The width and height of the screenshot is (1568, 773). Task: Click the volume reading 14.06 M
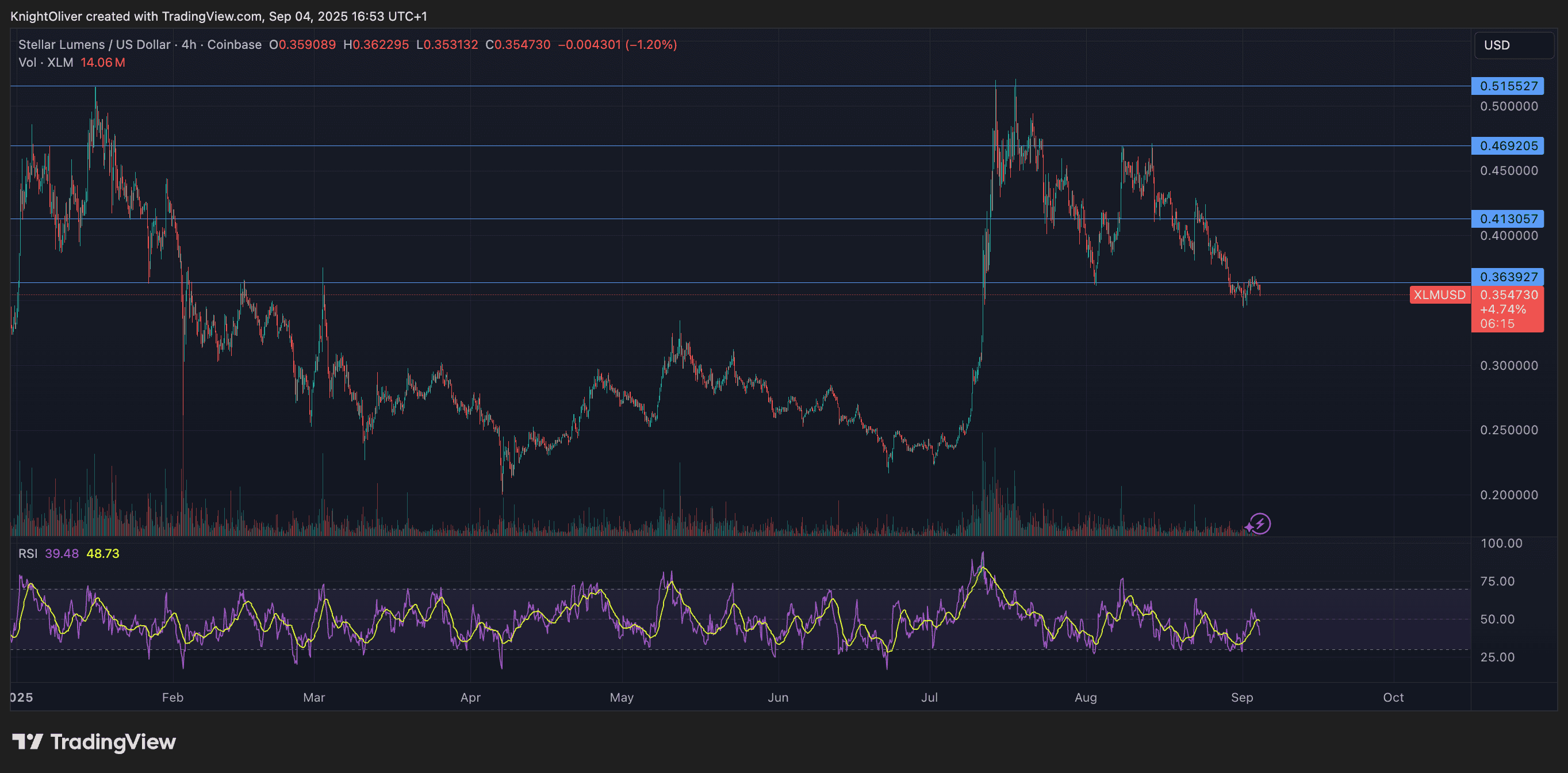(x=102, y=62)
